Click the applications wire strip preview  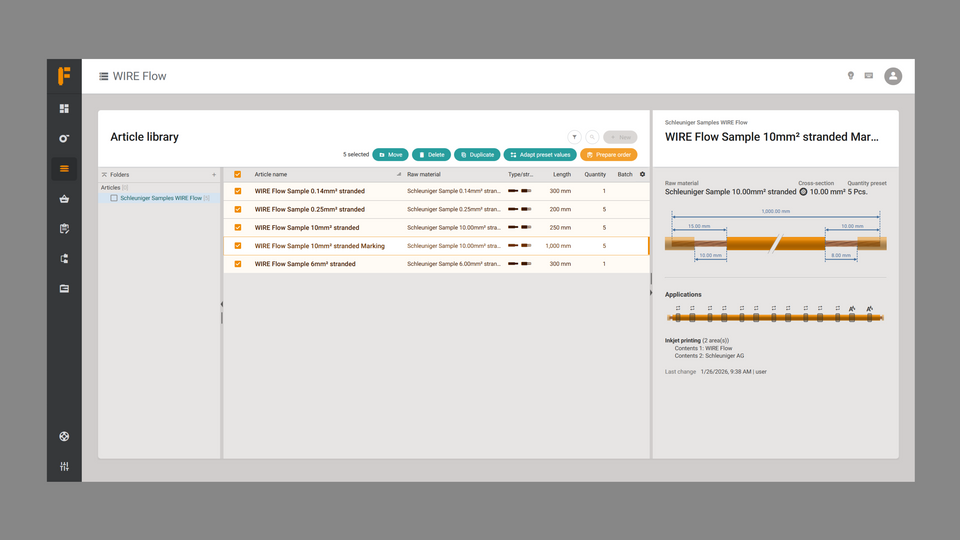pyautogui.click(x=775, y=313)
